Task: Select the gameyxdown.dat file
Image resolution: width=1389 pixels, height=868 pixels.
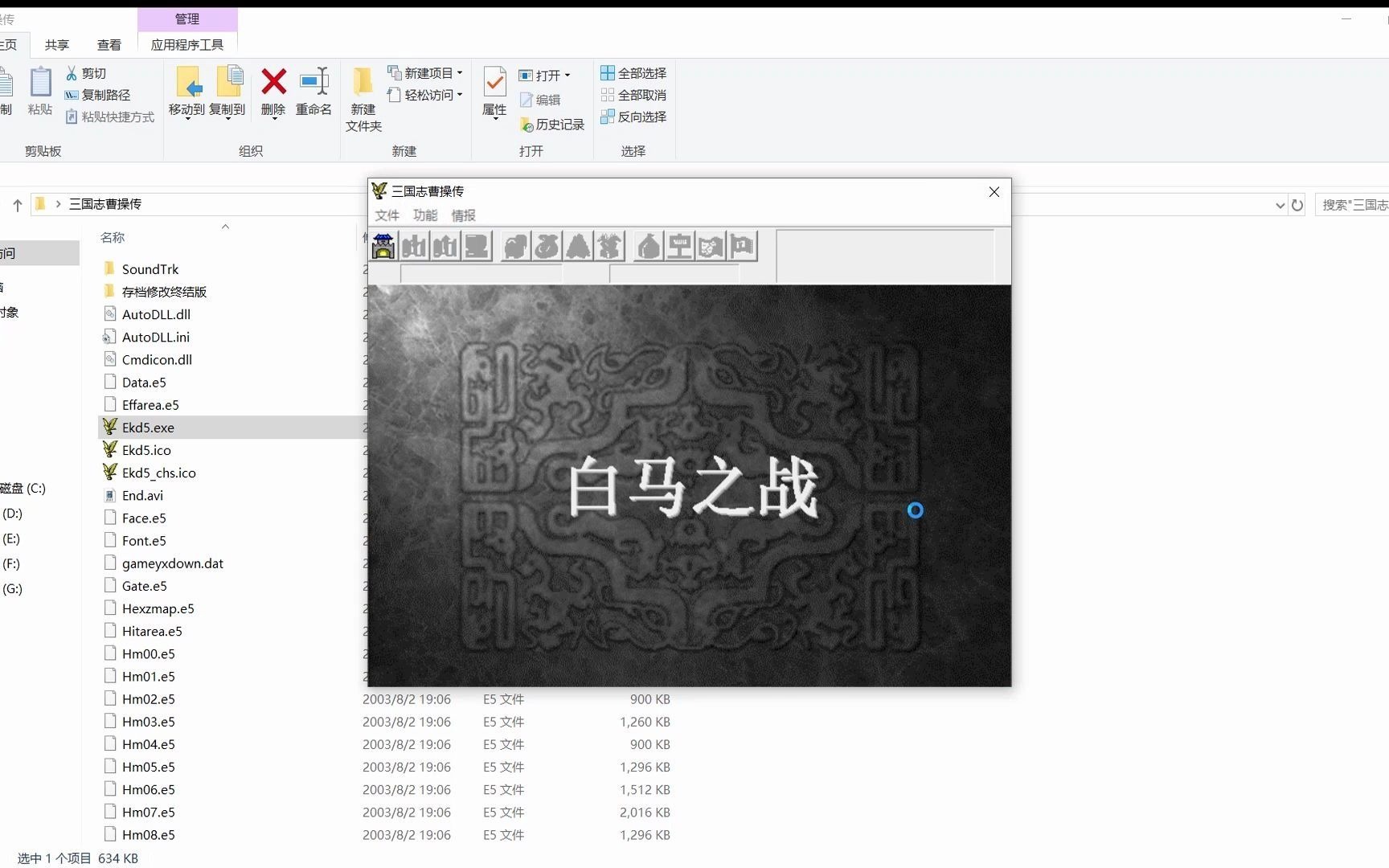Action: pyautogui.click(x=173, y=563)
